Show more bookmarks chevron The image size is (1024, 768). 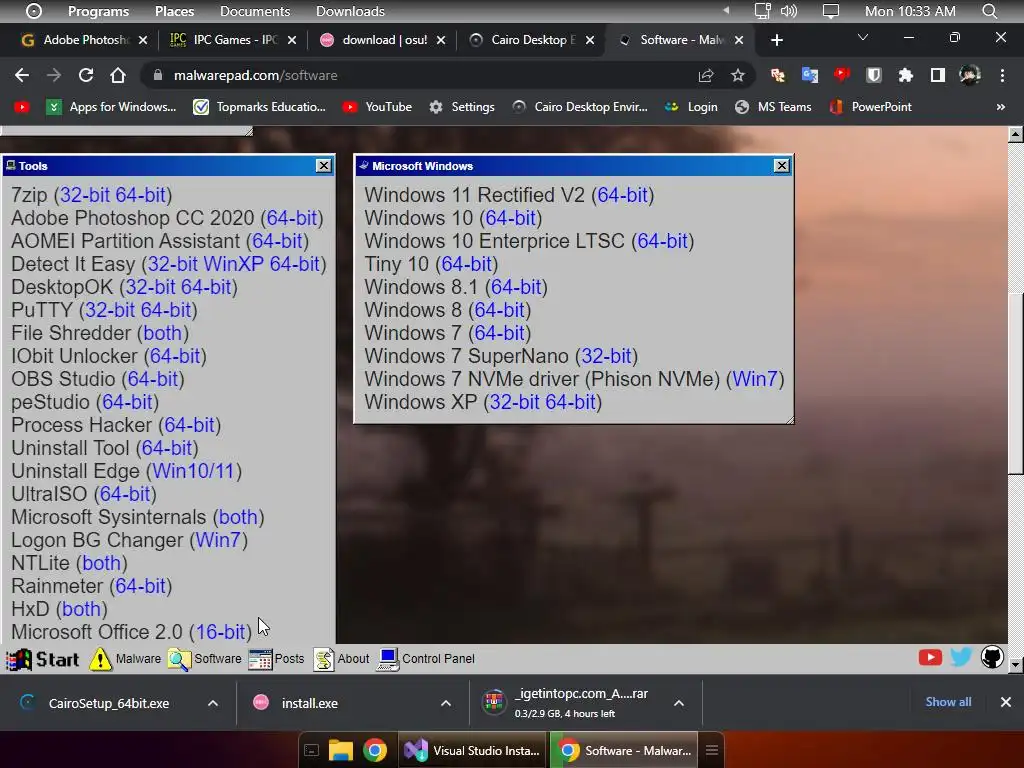click(1000, 106)
